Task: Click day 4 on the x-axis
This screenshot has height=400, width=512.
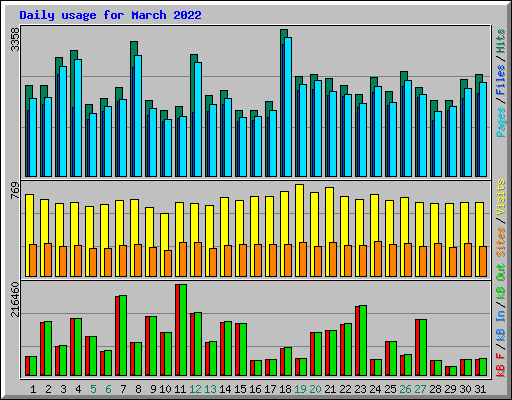Action: 78,389
